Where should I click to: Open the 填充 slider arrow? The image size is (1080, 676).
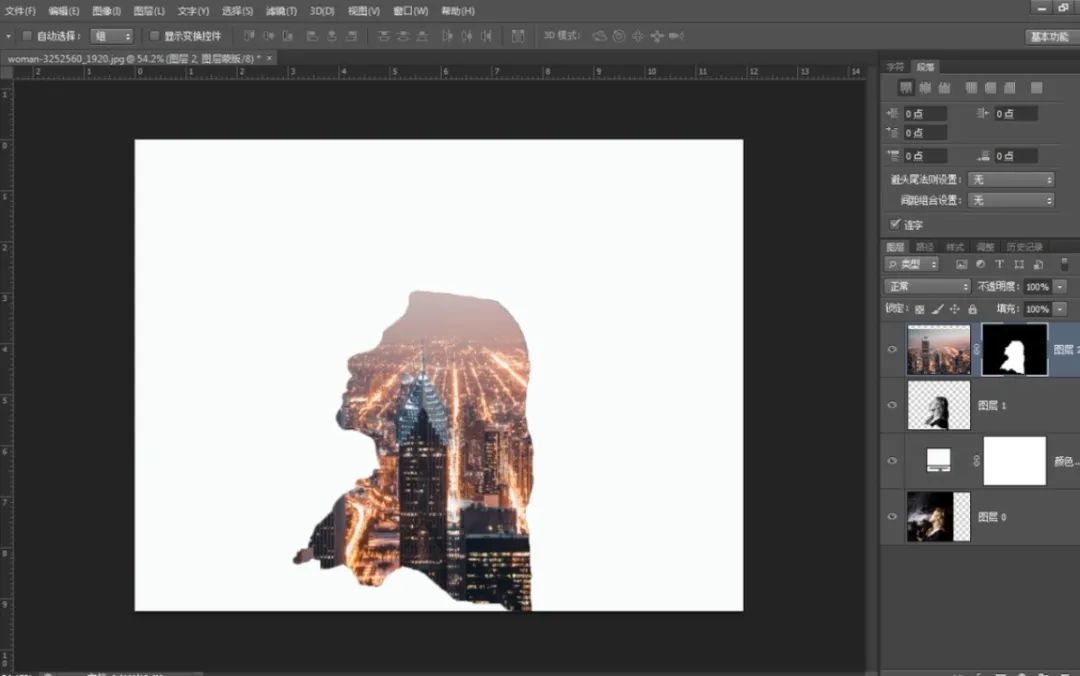(1061, 309)
